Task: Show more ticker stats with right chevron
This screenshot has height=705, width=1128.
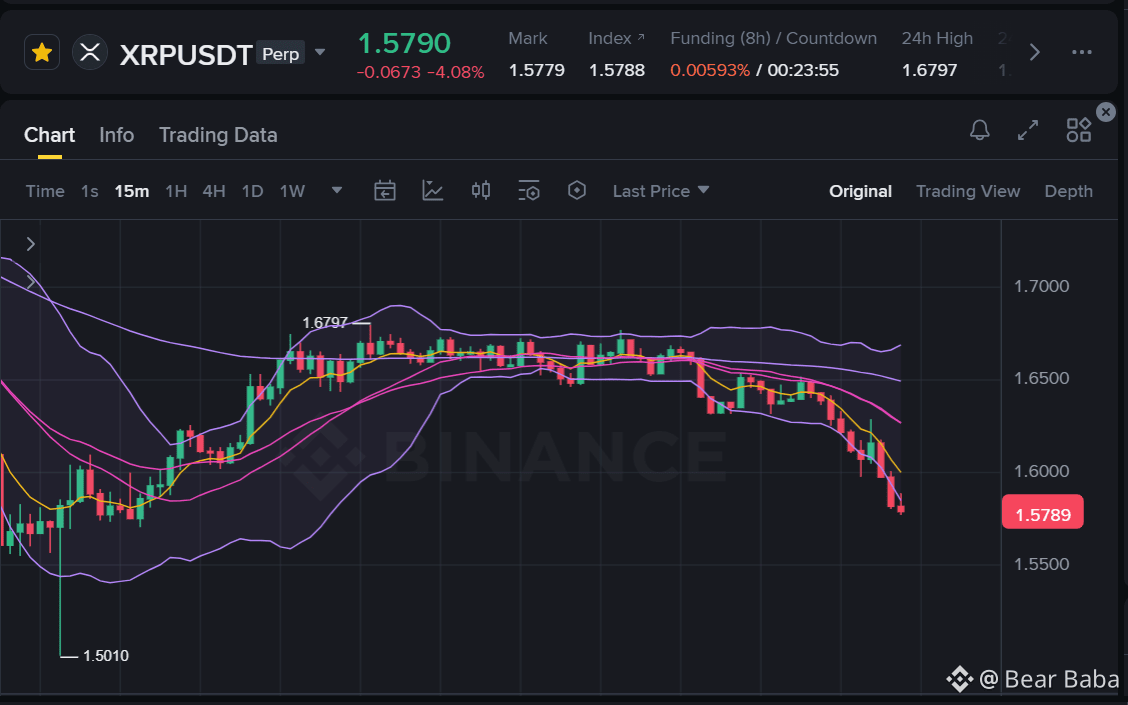Action: [1034, 52]
